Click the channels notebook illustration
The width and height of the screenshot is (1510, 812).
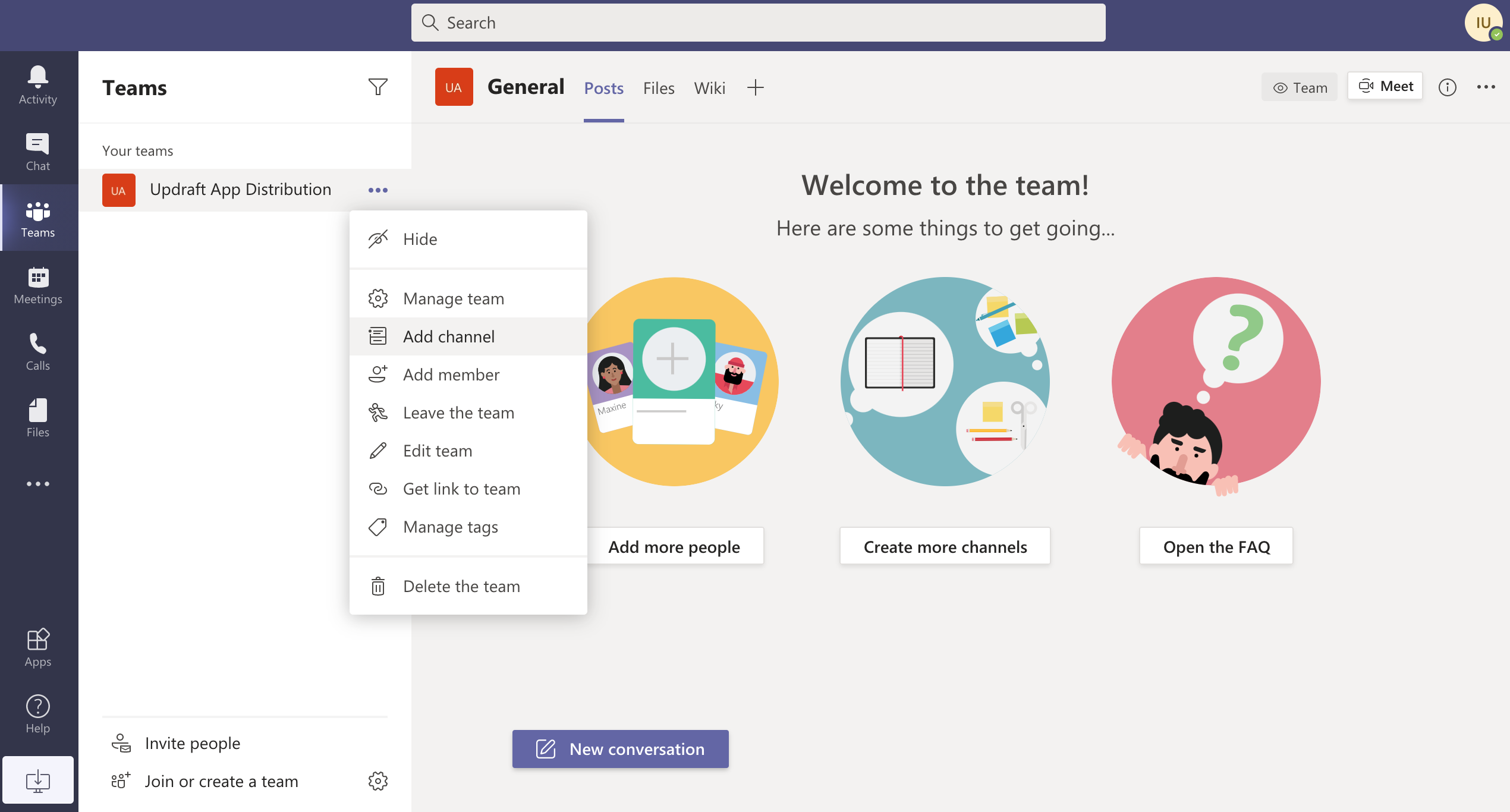945,382
